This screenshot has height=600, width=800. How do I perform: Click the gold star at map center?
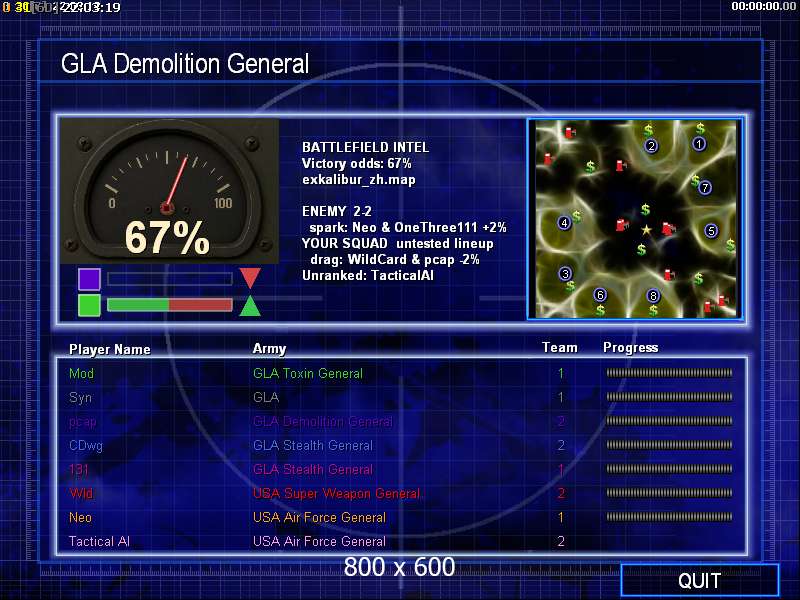[646, 230]
